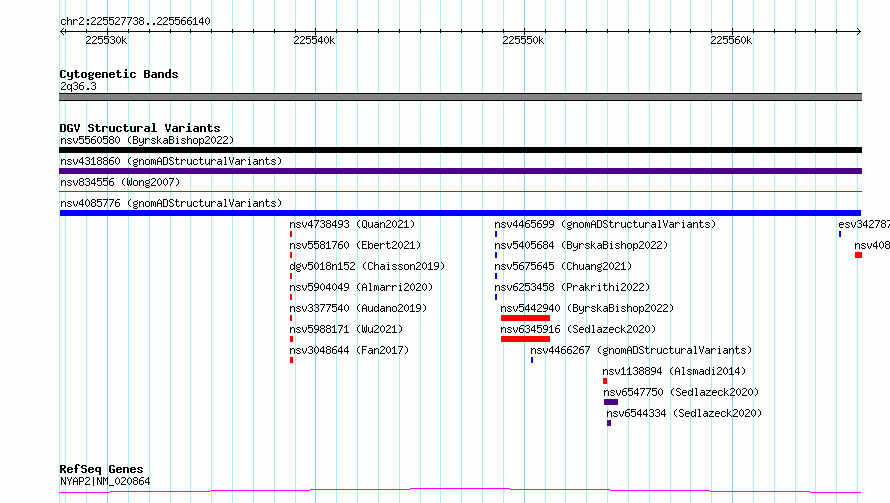Click the 2q36.3 band label
This screenshot has height=503, width=890.
click(78, 86)
